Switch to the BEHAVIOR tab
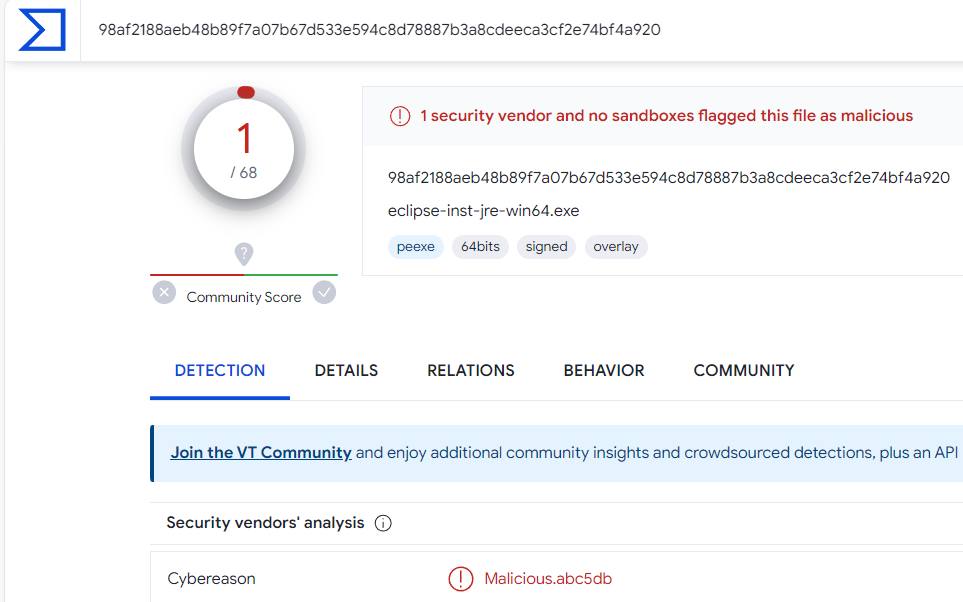Screen dimensions: 963x602 (x=604, y=370)
